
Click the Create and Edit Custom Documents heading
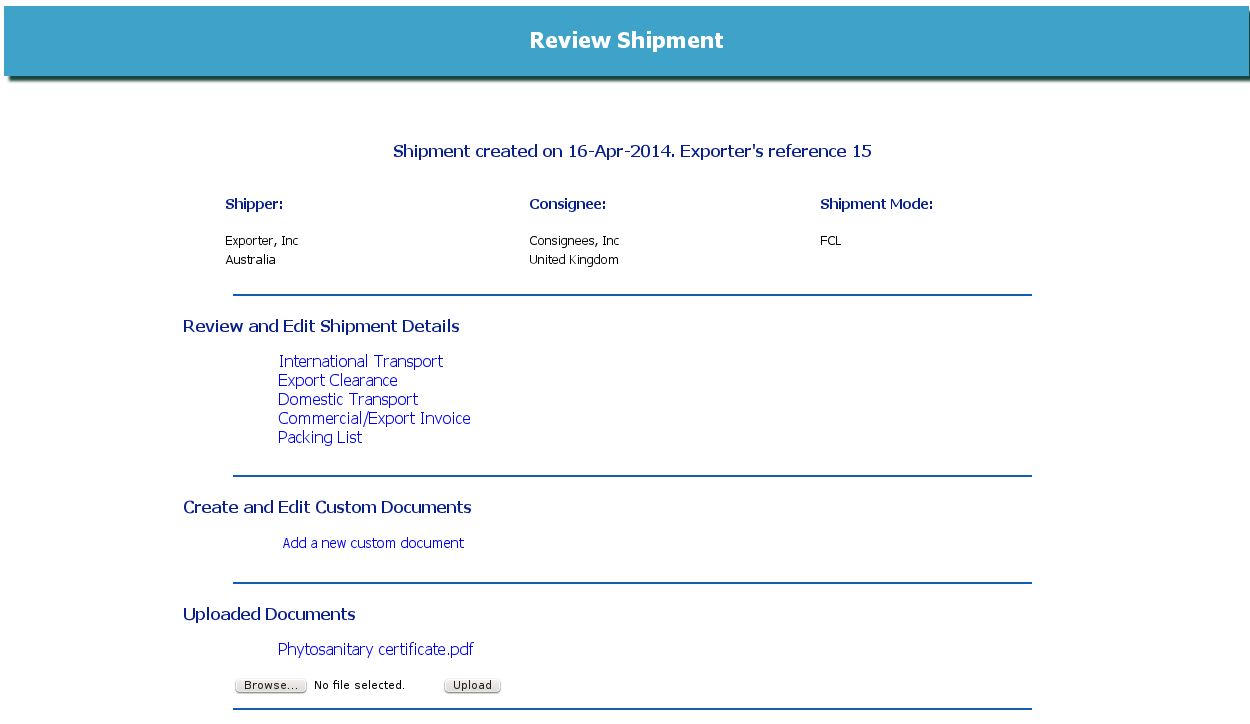coord(327,507)
